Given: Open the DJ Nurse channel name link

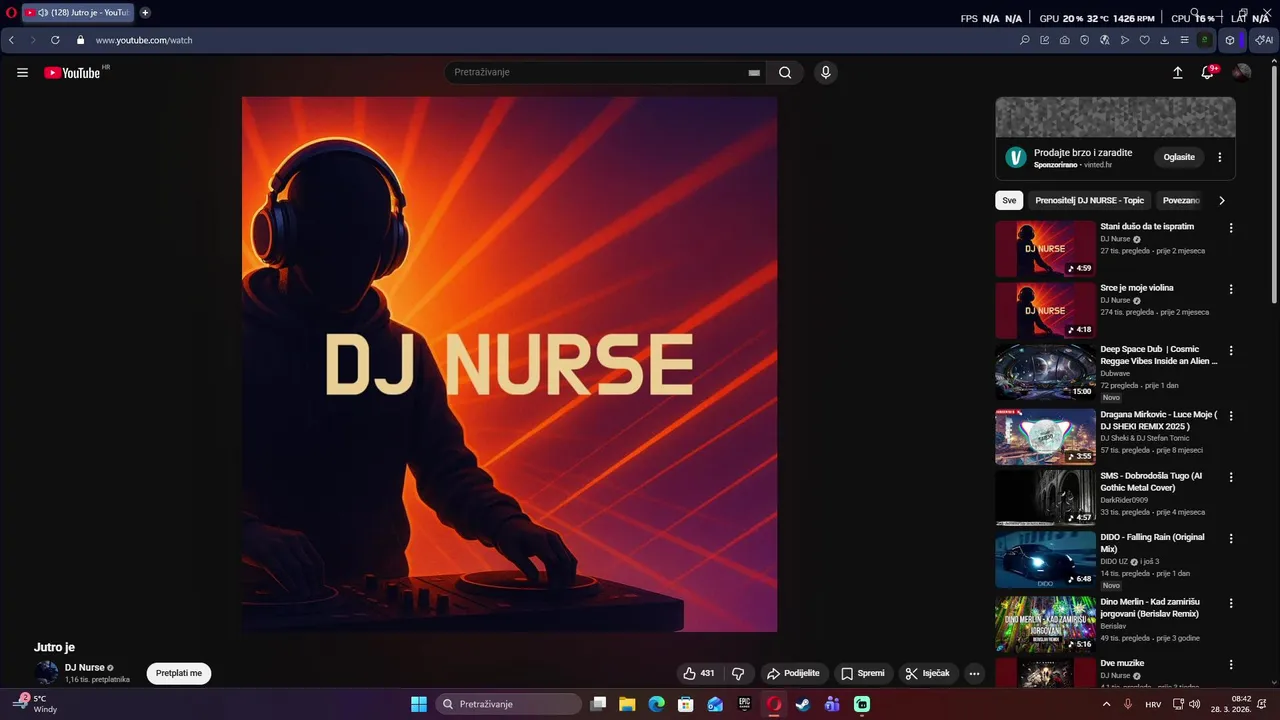Looking at the screenshot, I should pyautogui.click(x=85, y=667).
